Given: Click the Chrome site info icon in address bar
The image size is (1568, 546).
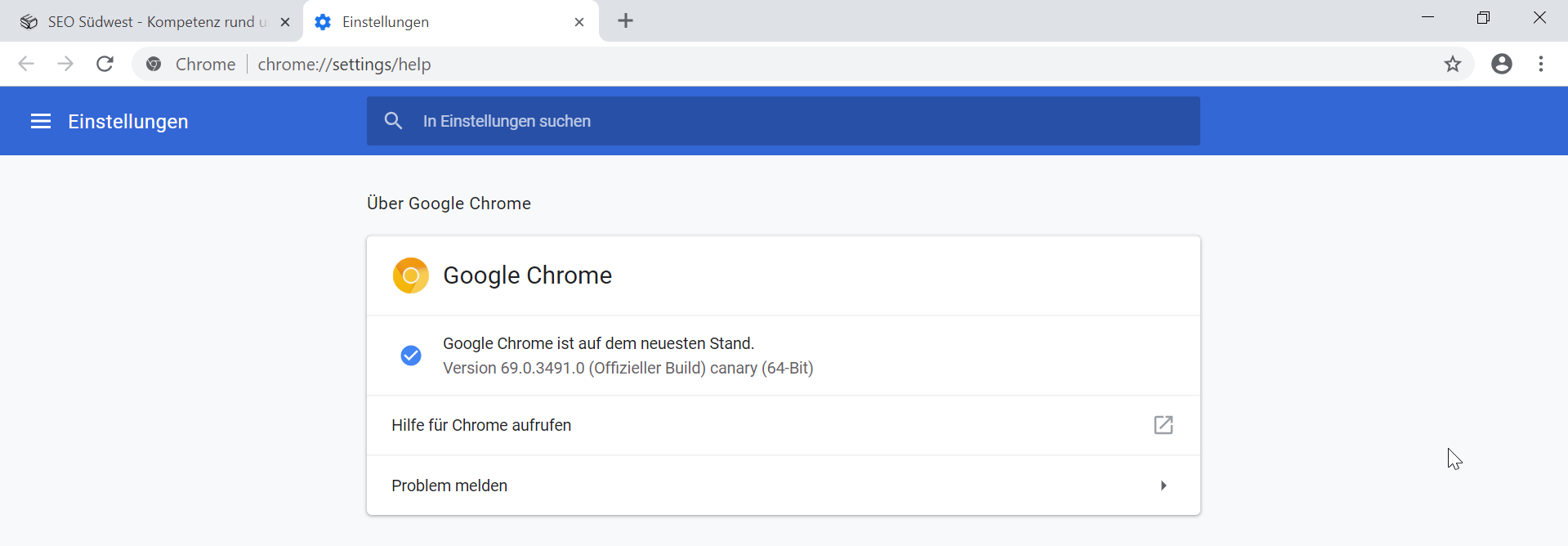Looking at the screenshot, I should click(154, 64).
